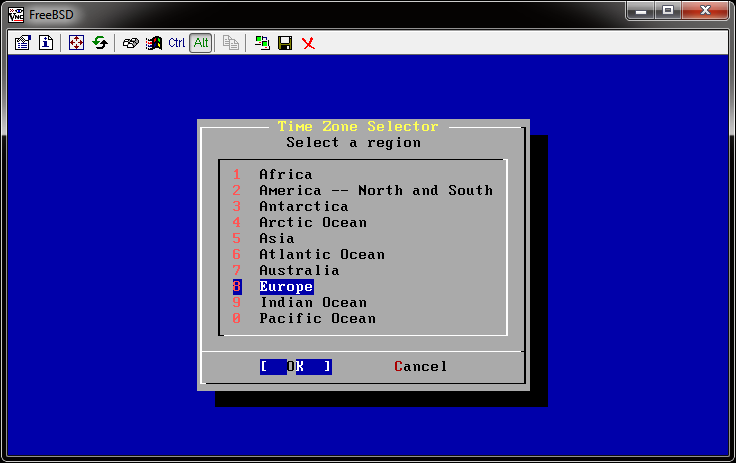736x463 pixels.
Task: Open new connection icon
Action: point(262,43)
